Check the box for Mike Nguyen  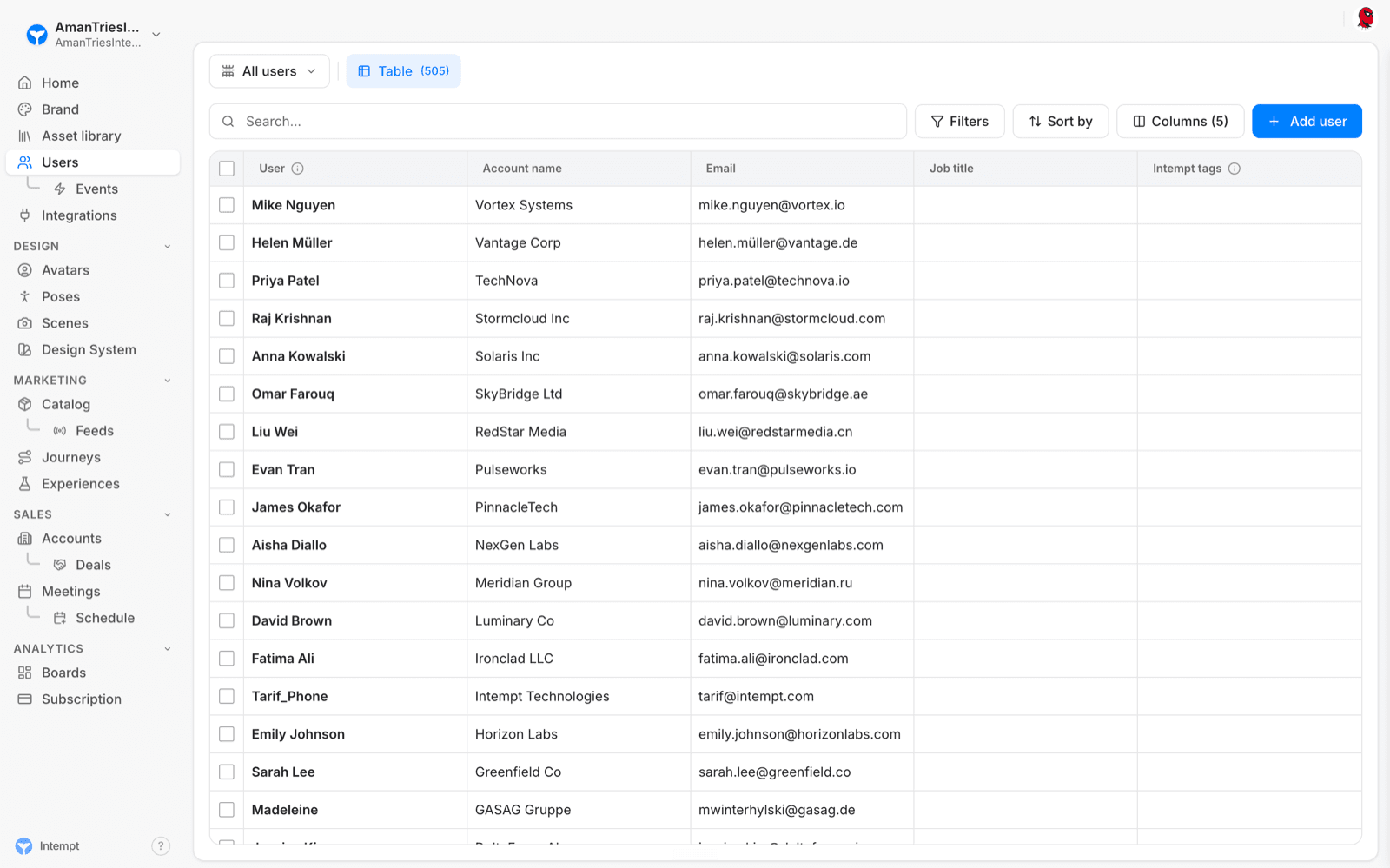[227, 205]
